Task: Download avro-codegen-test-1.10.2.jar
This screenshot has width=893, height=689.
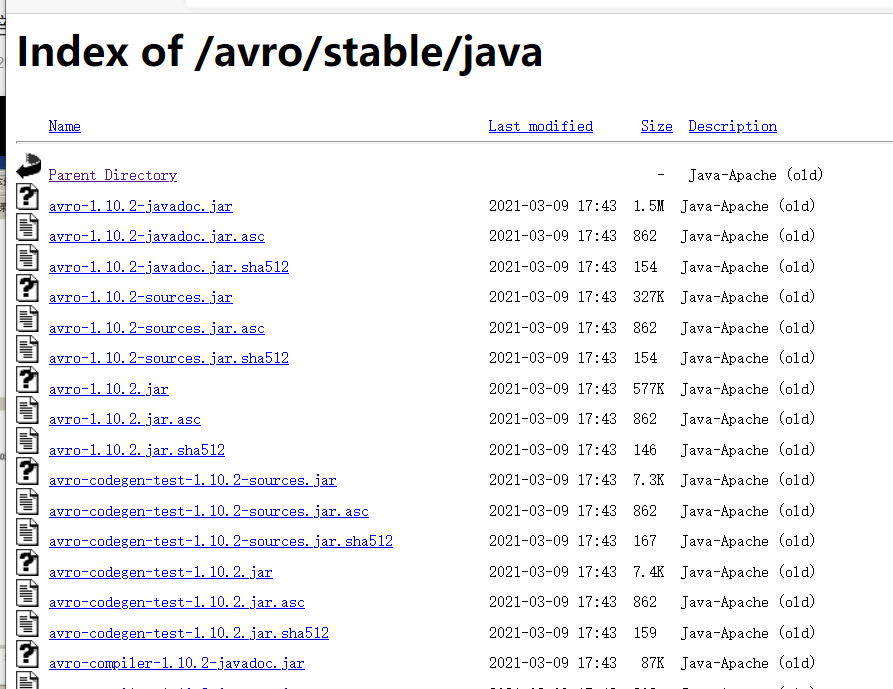Action: [x=161, y=572]
